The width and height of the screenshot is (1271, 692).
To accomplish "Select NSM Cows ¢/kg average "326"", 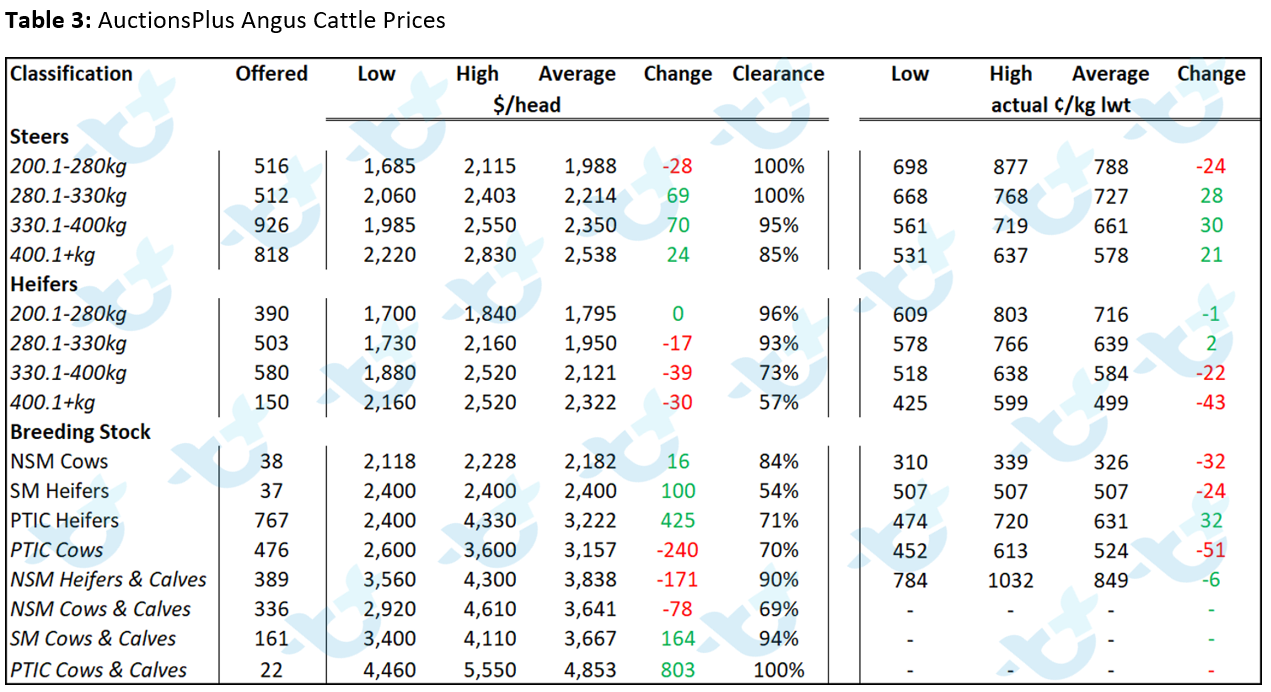I will coord(1110,462).
